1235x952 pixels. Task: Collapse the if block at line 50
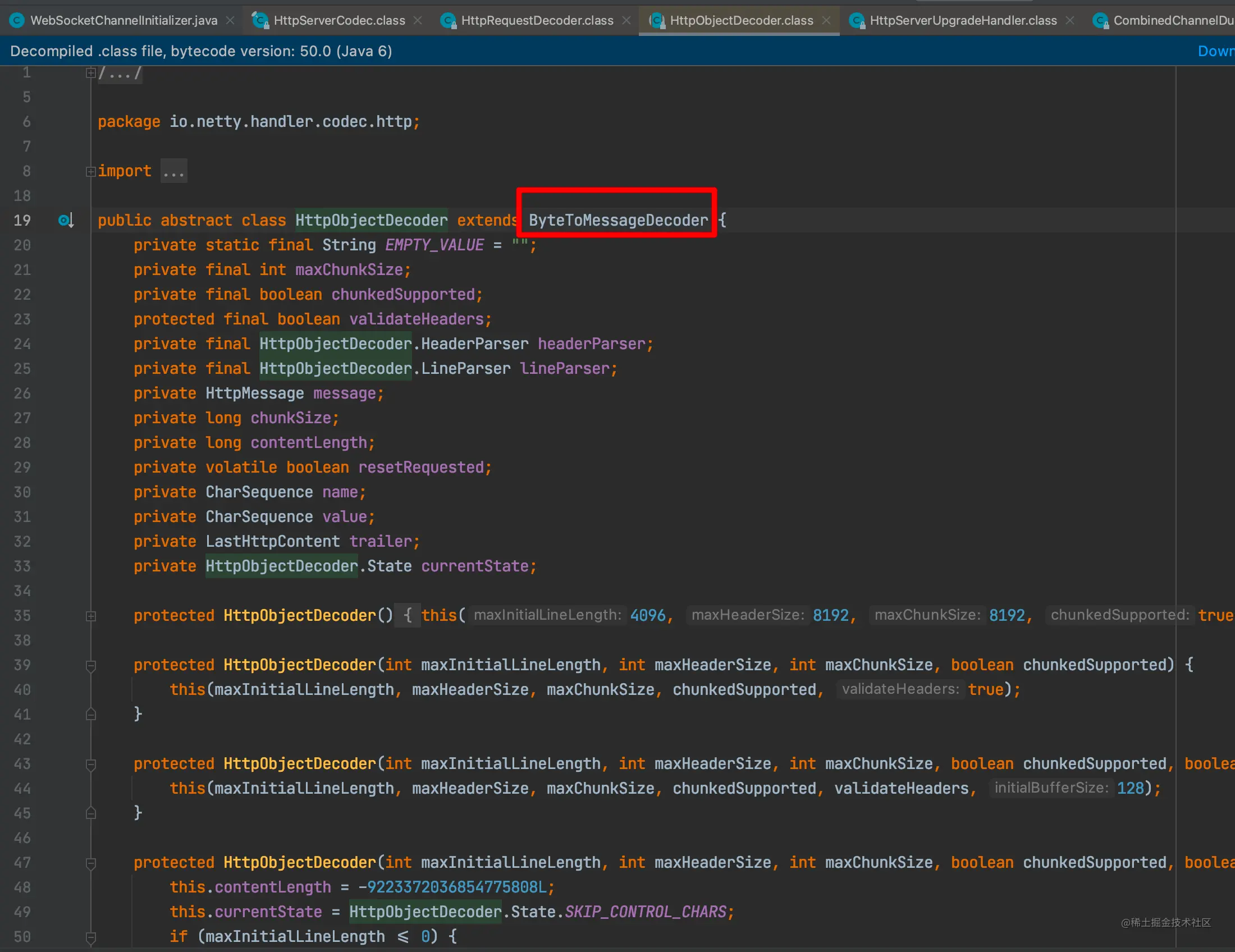click(90, 938)
